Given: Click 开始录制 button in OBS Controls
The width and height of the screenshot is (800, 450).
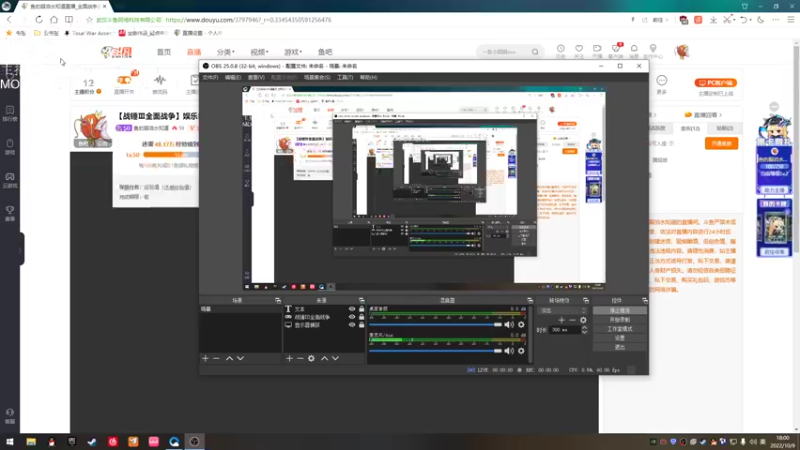Looking at the screenshot, I should [619, 320].
